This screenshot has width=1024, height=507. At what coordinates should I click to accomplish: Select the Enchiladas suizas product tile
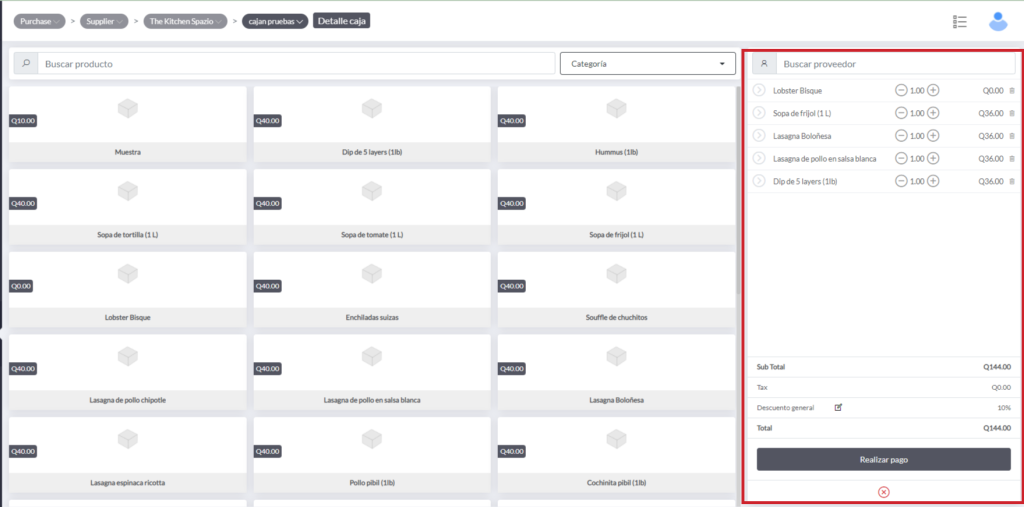click(371, 290)
